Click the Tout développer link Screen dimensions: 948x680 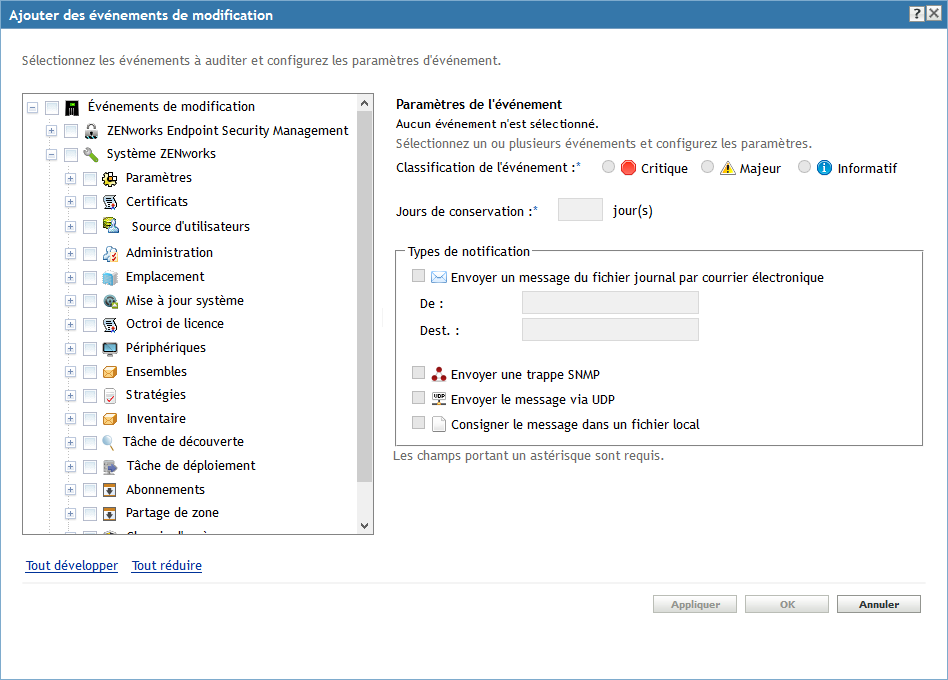tap(72, 566)
